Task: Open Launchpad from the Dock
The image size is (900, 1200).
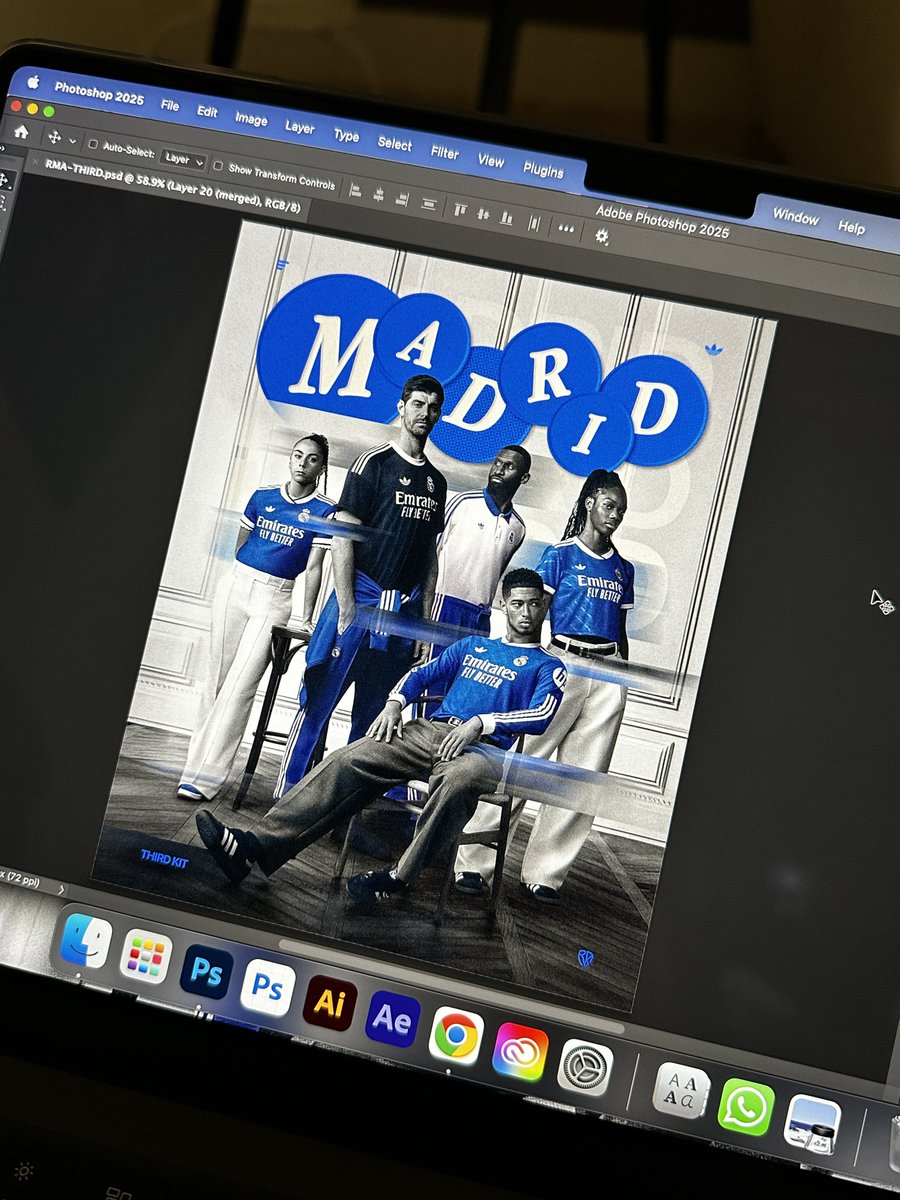Action: point(145,957)
